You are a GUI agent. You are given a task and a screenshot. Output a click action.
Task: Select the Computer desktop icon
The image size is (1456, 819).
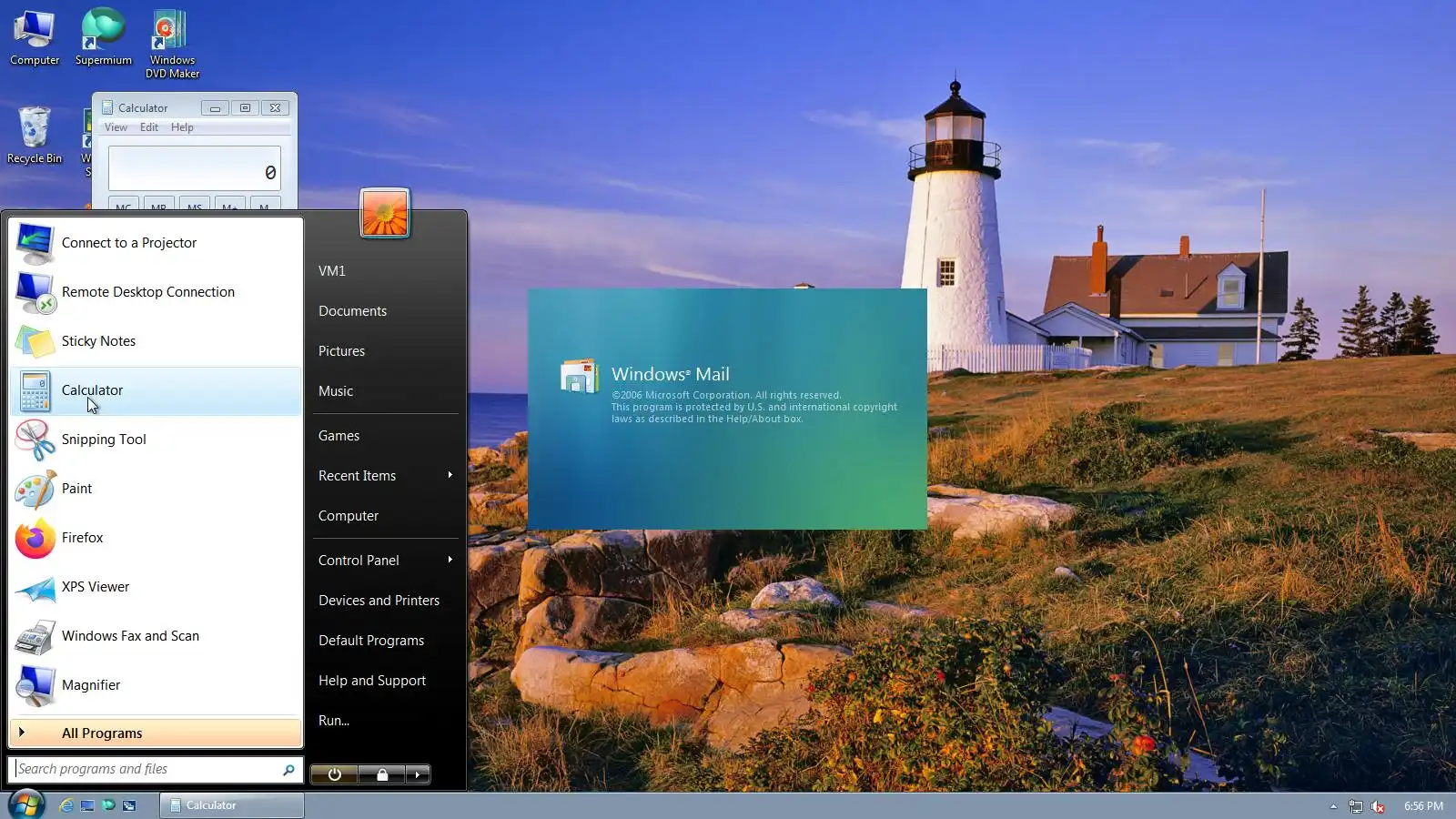(35, 38)
